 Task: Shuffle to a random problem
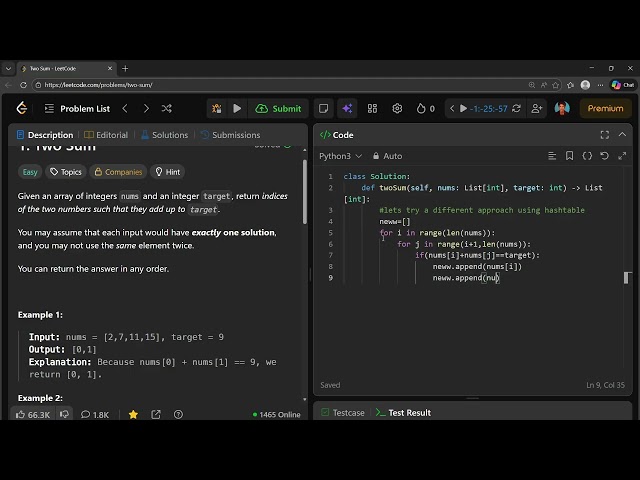(x=166, y=108)
